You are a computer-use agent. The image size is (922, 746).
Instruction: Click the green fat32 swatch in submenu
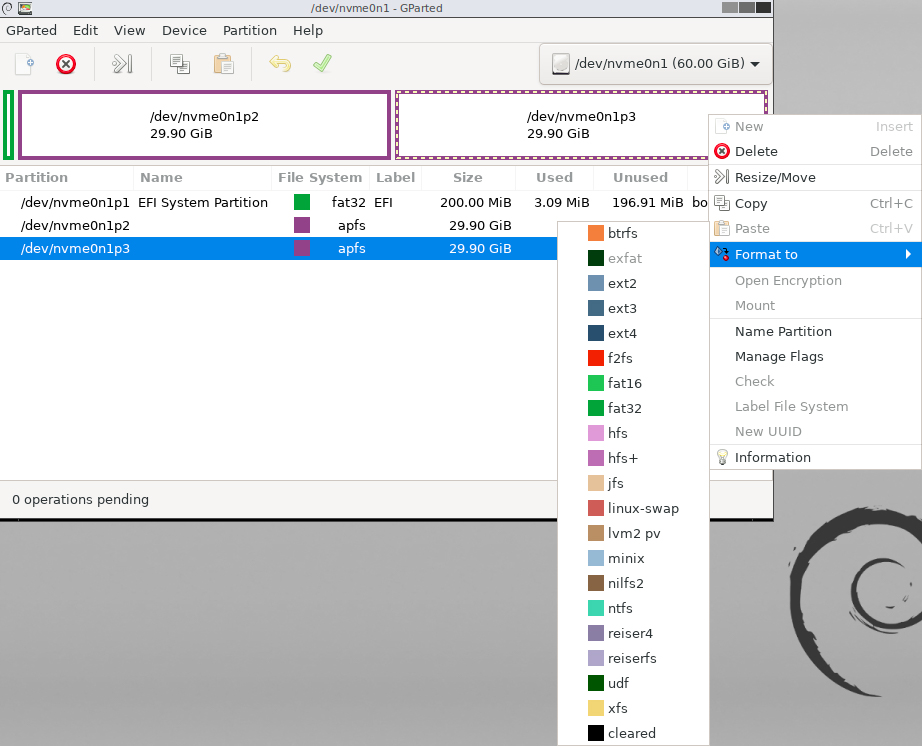(x=596, y=408)
